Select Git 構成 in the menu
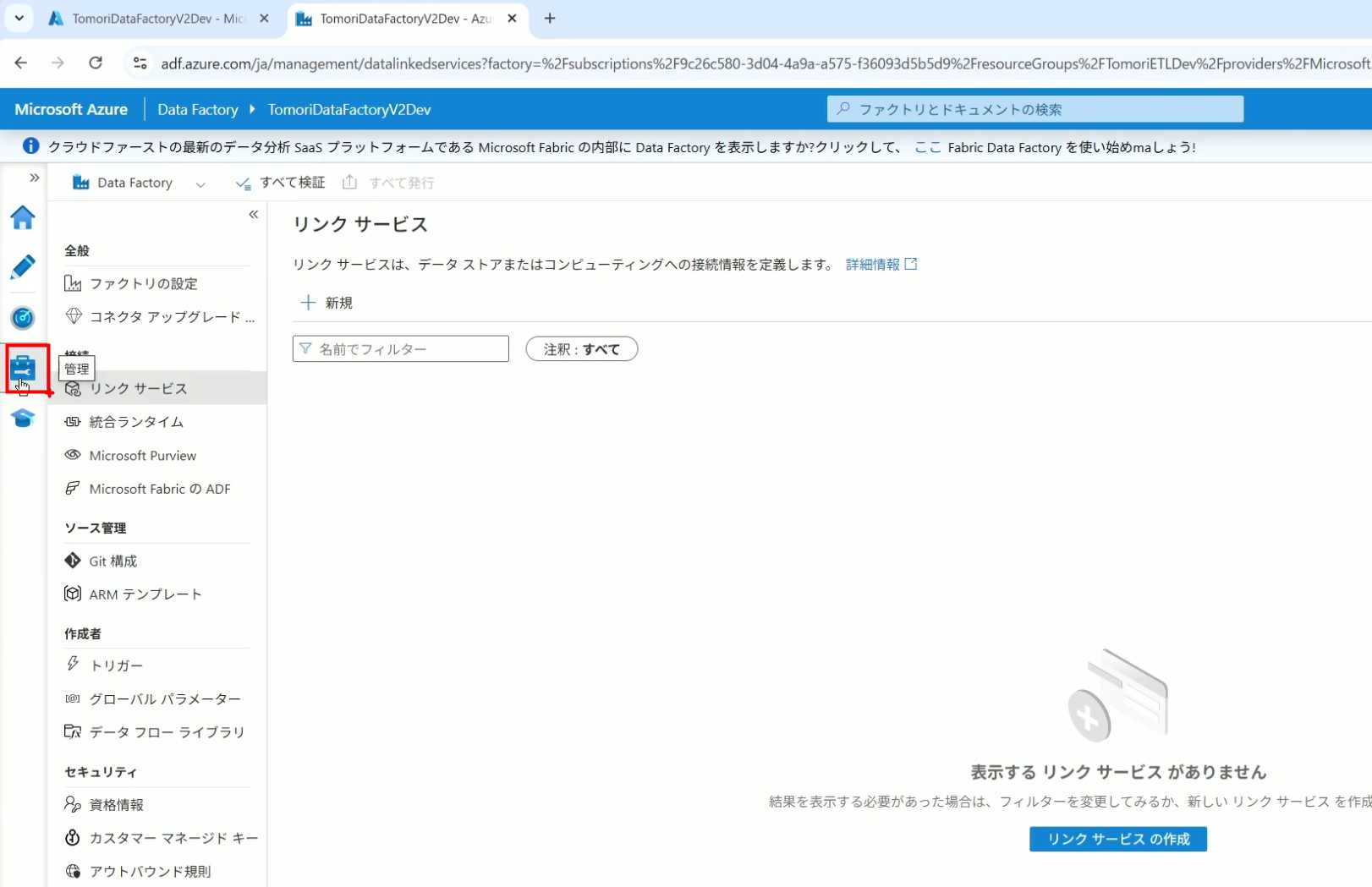The height and width of the screenshot is (887, 1372). (x=113, y=561)
